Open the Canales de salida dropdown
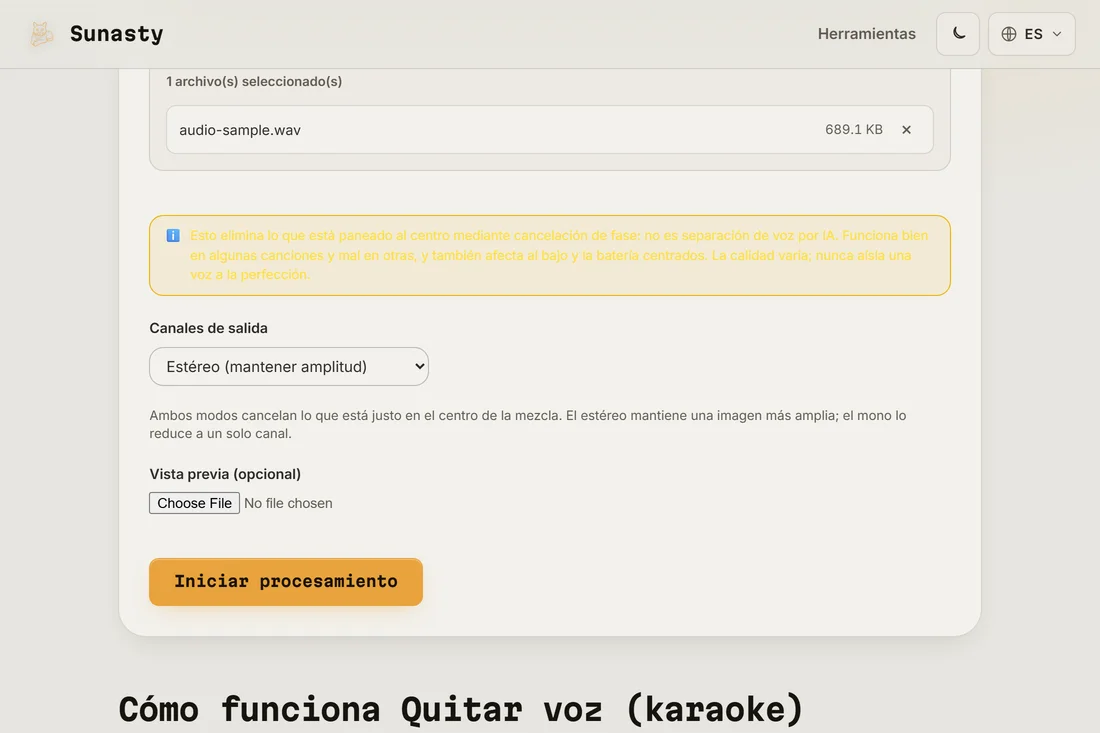The image size is (1100, 733). 289,366
